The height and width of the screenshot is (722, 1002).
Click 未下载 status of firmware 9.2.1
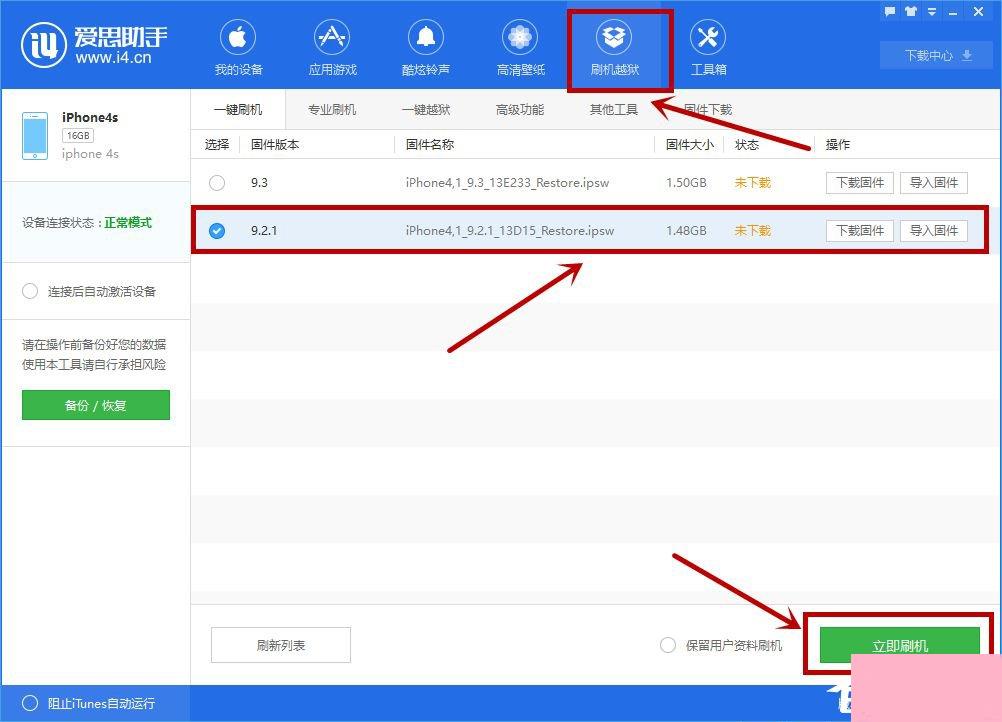click(753, 231)
